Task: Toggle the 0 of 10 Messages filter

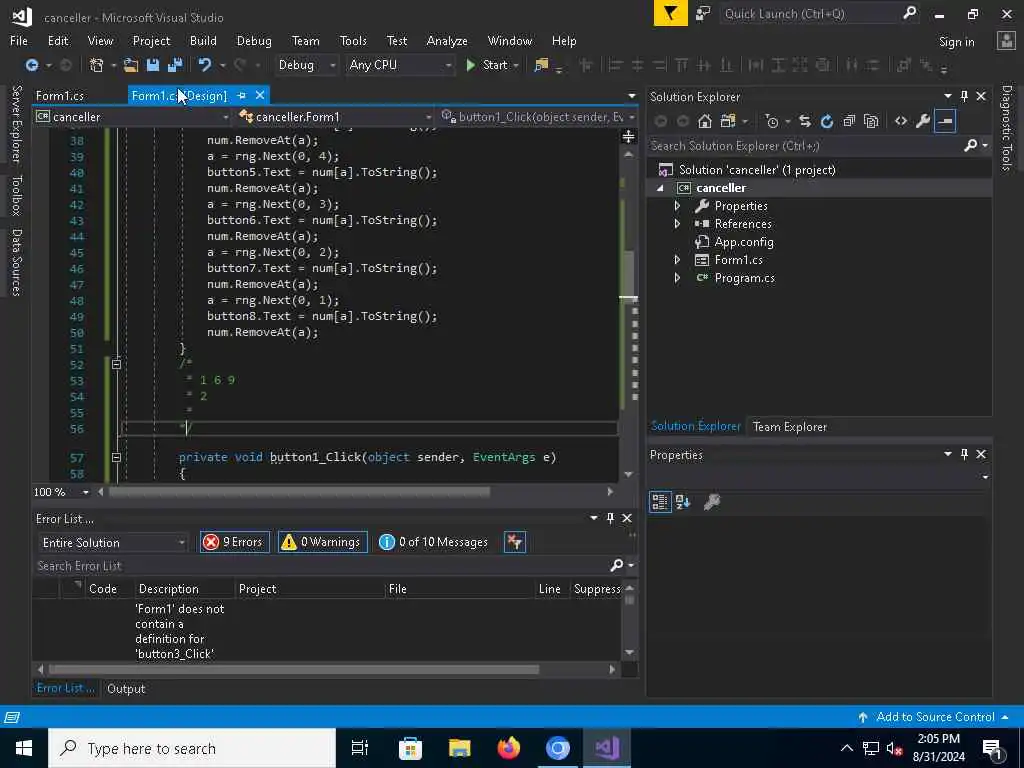Action: 434,542
